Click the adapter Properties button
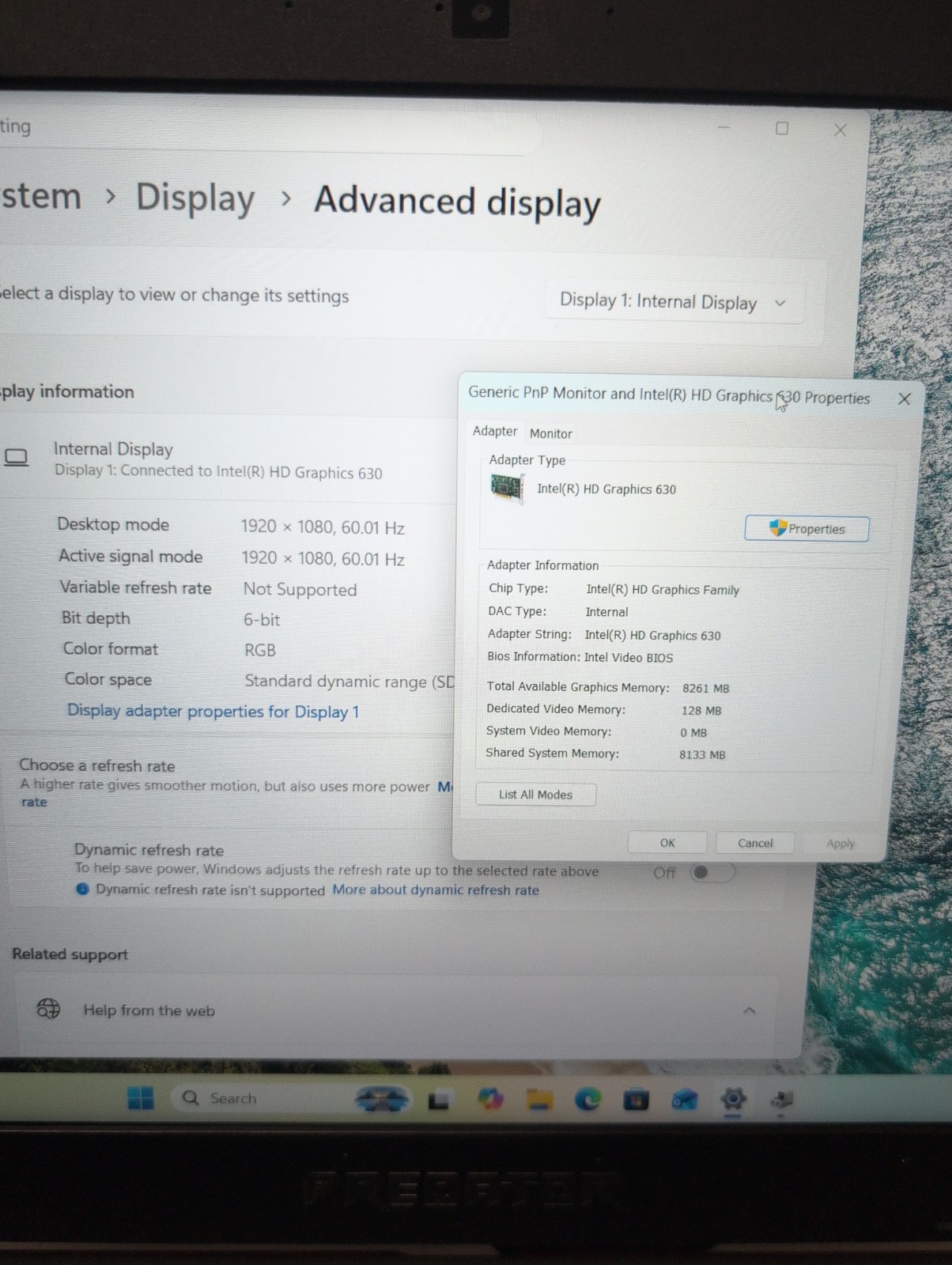 tap(807, 529)
